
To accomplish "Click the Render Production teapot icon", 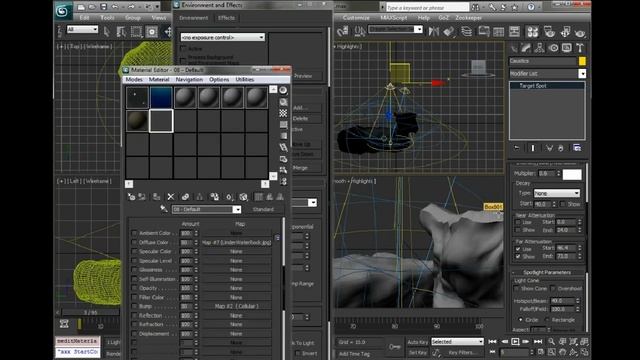I will tap(580, 32).
